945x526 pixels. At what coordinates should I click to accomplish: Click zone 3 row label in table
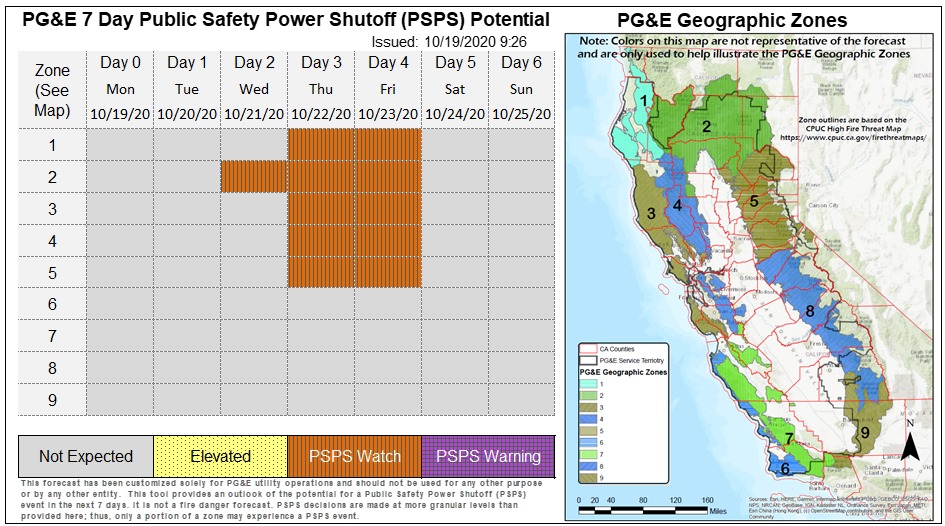tap(52, 208)
